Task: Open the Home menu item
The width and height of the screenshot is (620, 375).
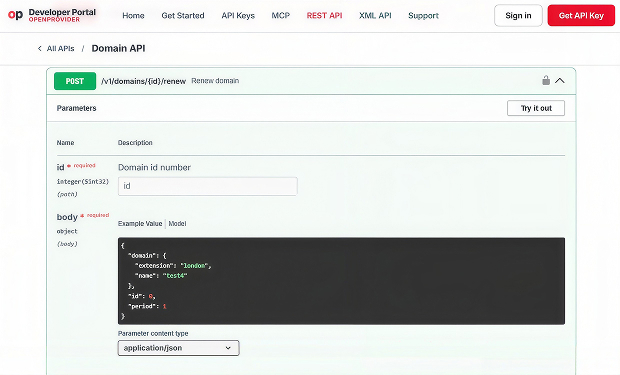Action: pos(133,15)
